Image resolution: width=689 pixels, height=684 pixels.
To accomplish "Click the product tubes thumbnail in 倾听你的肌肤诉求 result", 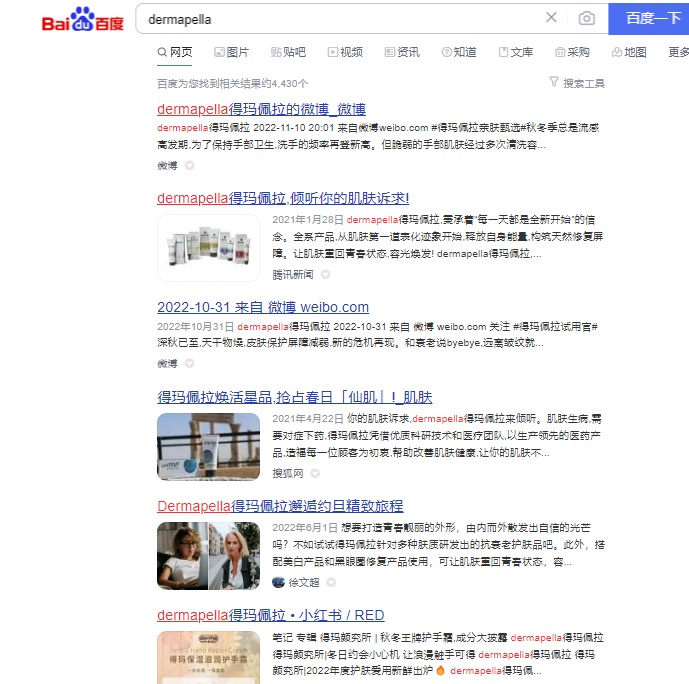I will pyautogui.click(x=208, y=248).
